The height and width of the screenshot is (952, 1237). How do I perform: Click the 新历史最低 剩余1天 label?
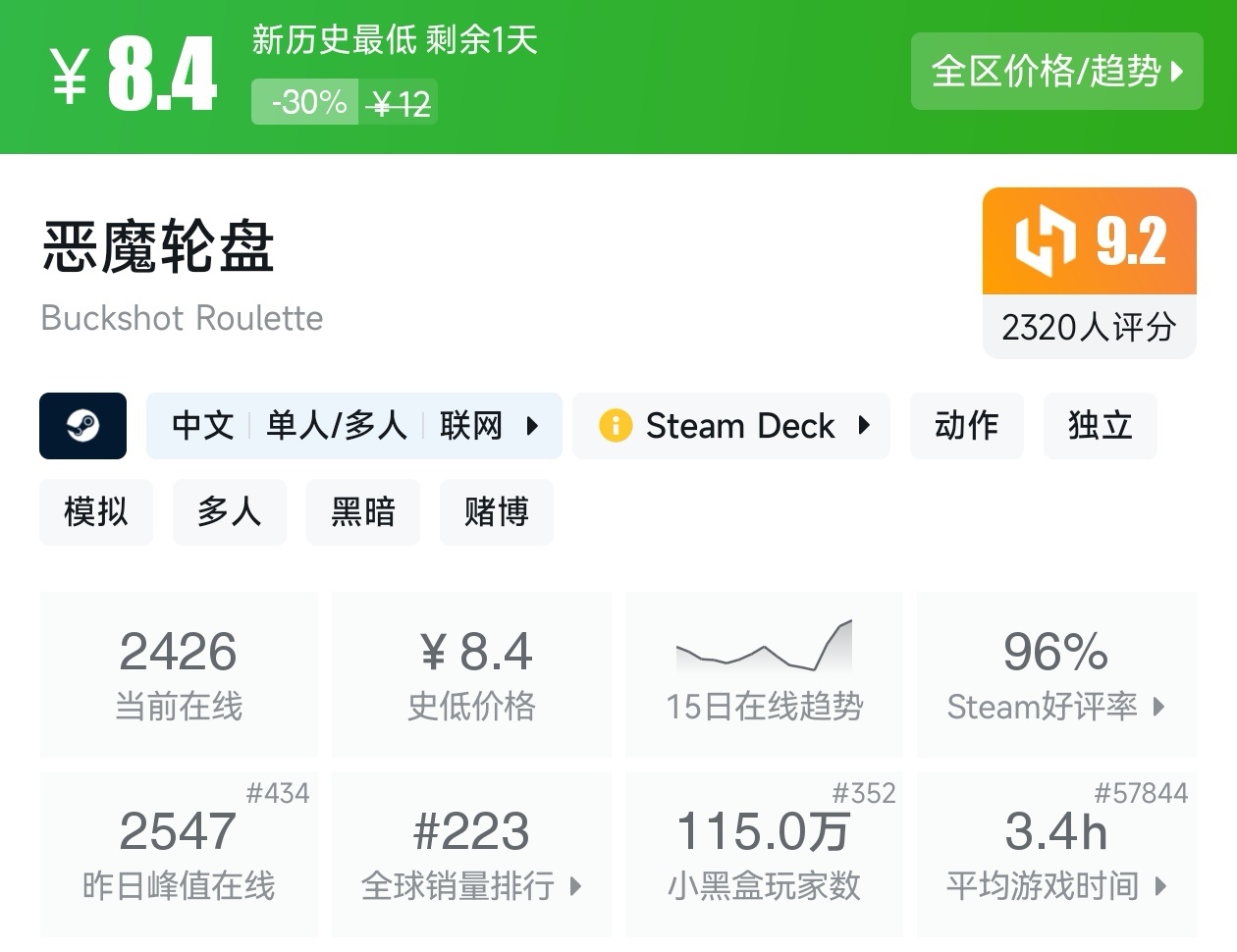395,40
